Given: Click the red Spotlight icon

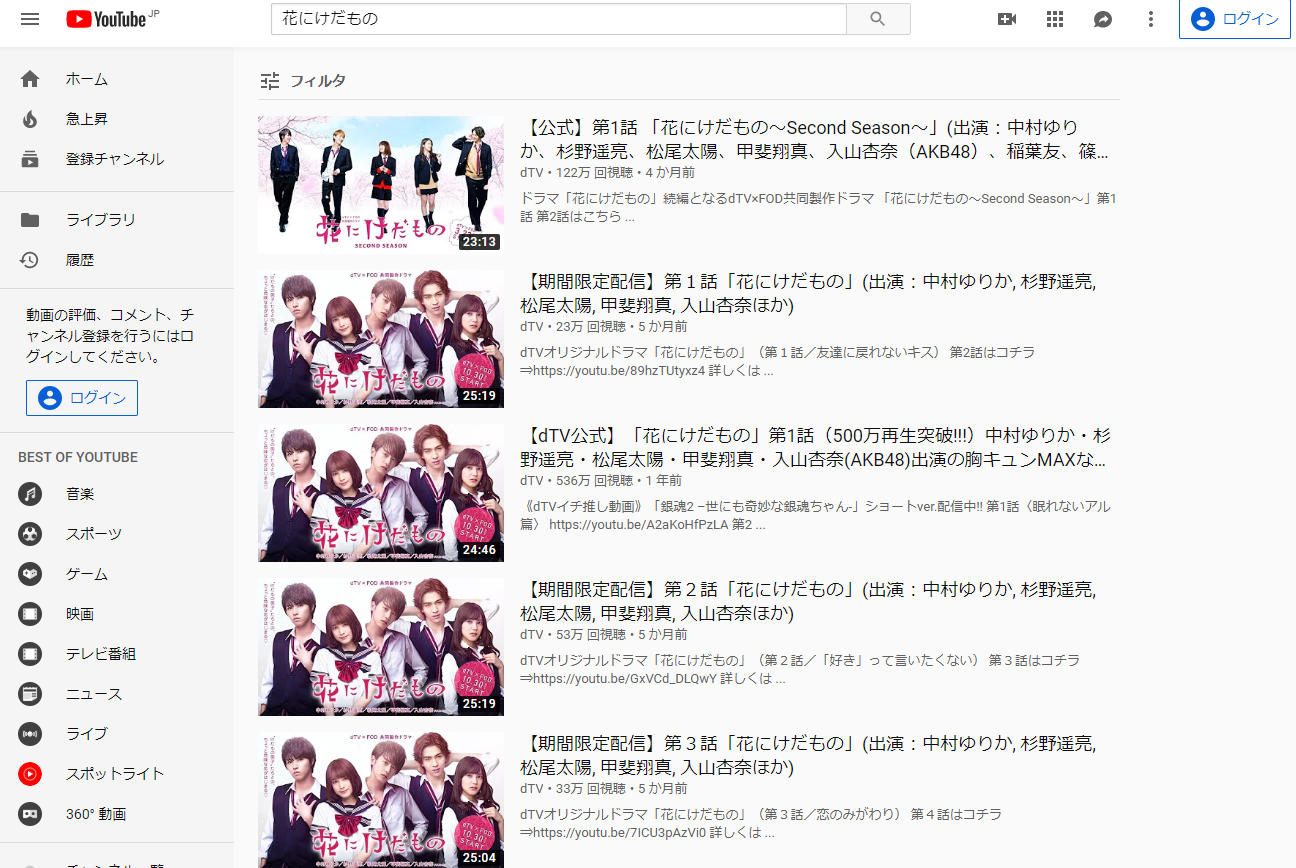Looking at the screenshot, I should [30, 774].
